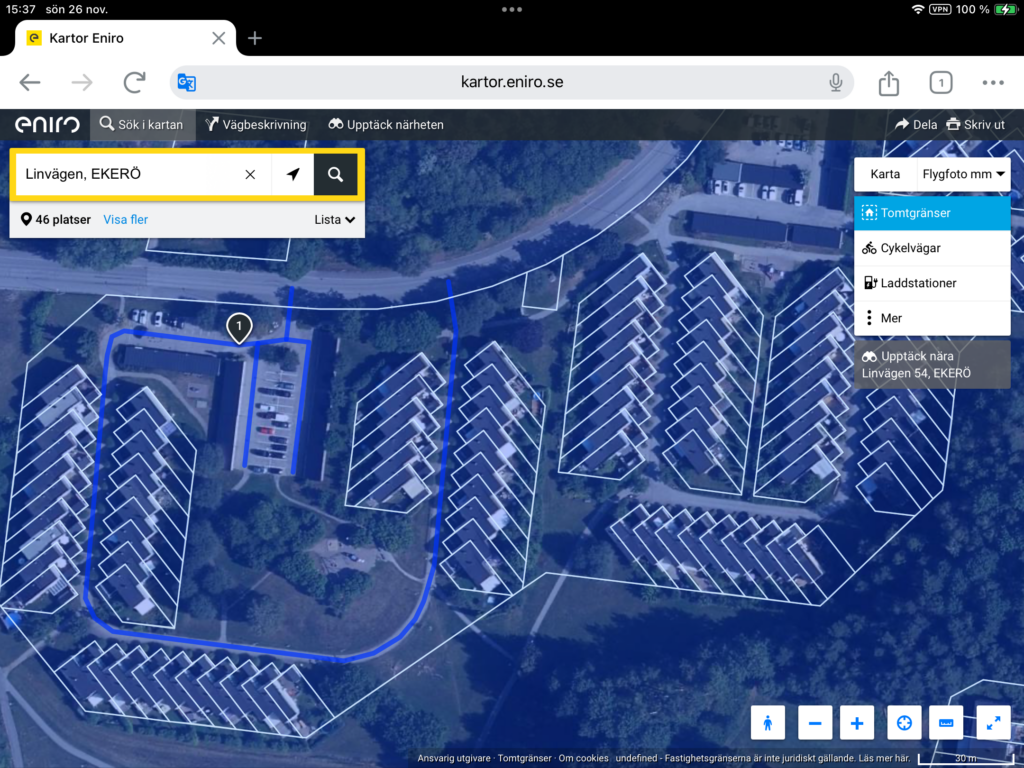Toggle Cykelvägar bike paths layer
Screen dimensions: 1024x768
[932, 248]
